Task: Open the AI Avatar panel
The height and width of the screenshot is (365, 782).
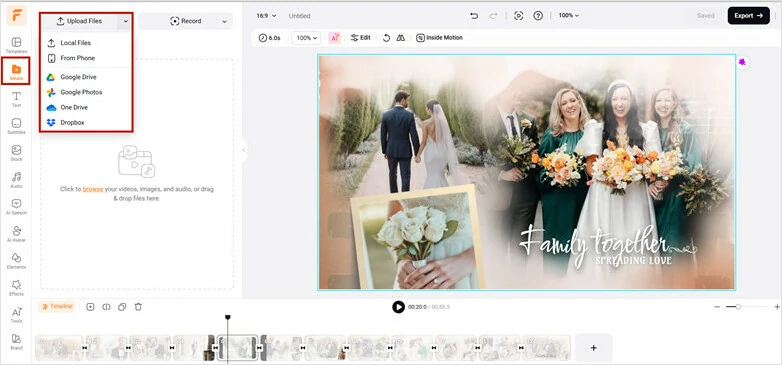Action: click(16, 233)
